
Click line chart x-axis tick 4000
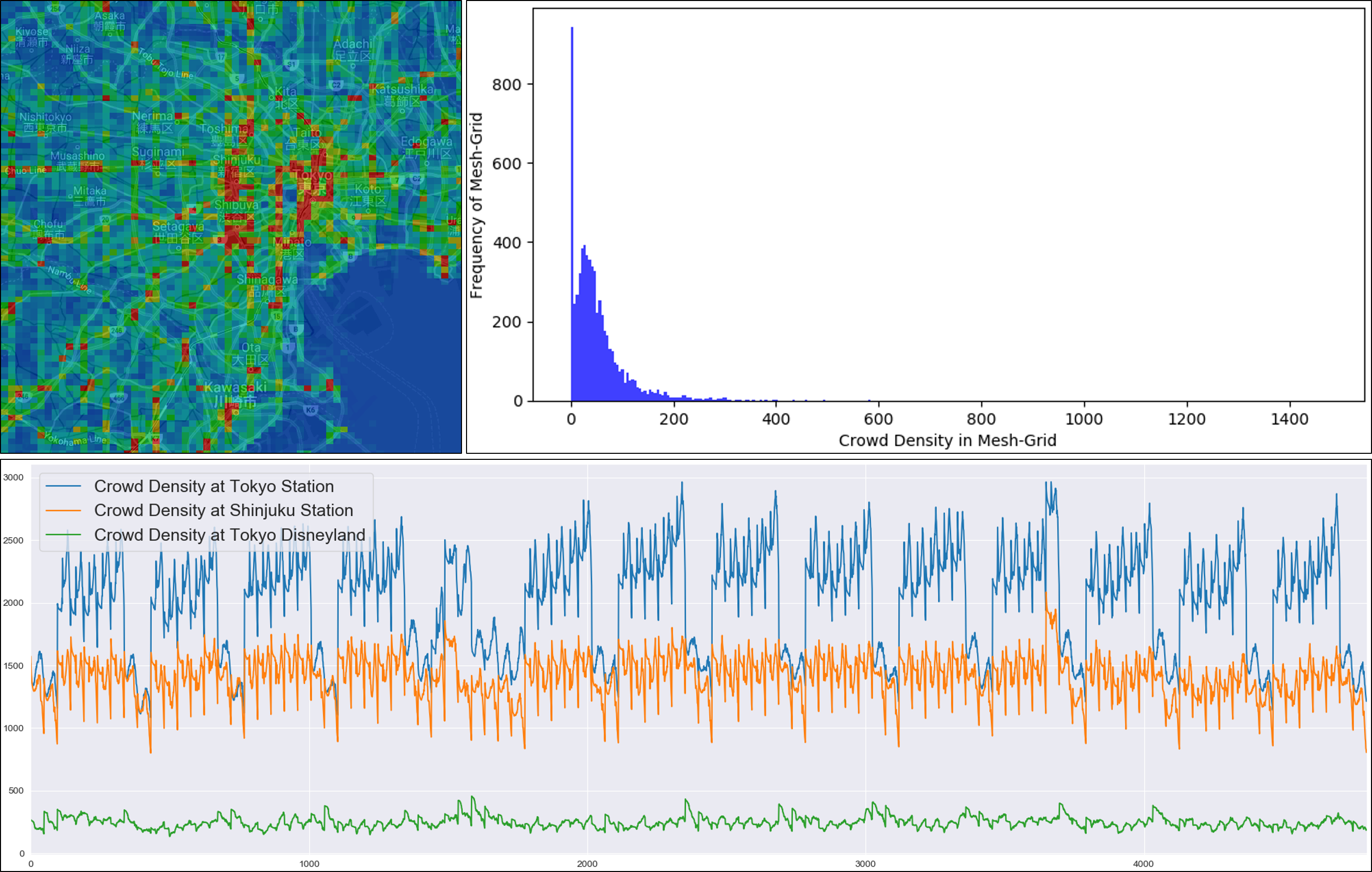click(x=1143, y=863)
